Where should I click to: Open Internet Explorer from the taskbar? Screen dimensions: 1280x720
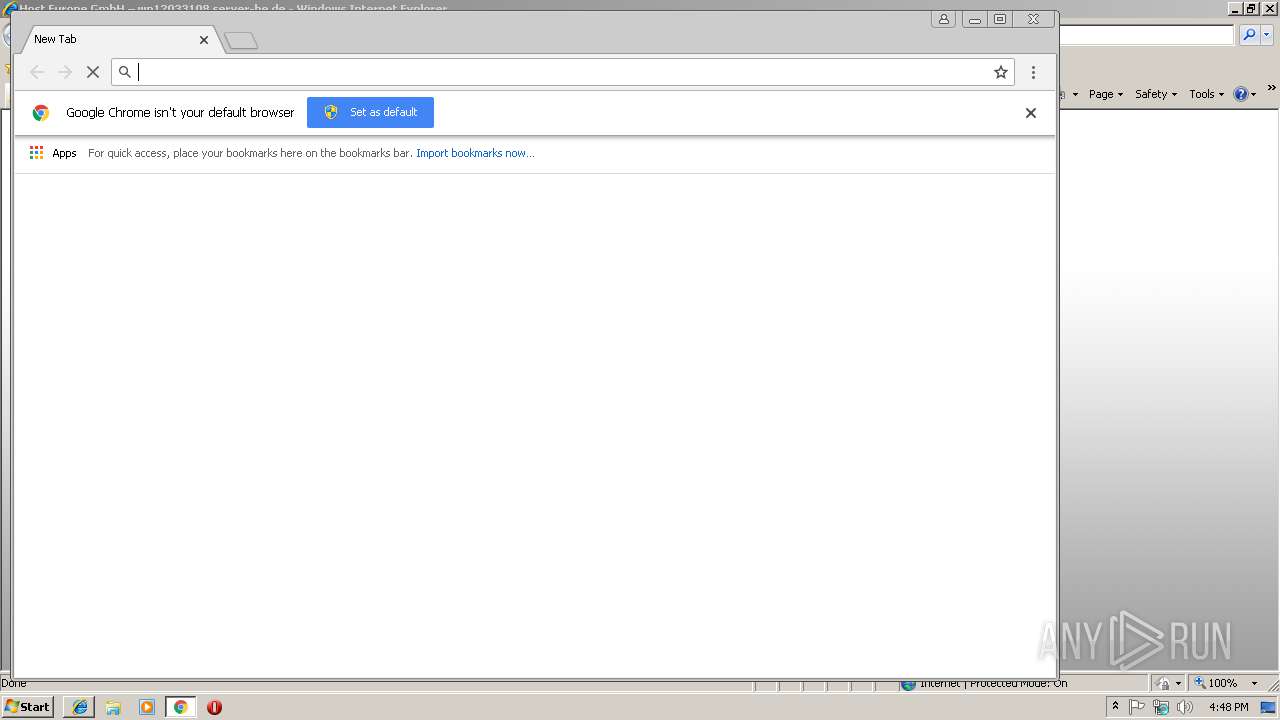tap(79, 707)
